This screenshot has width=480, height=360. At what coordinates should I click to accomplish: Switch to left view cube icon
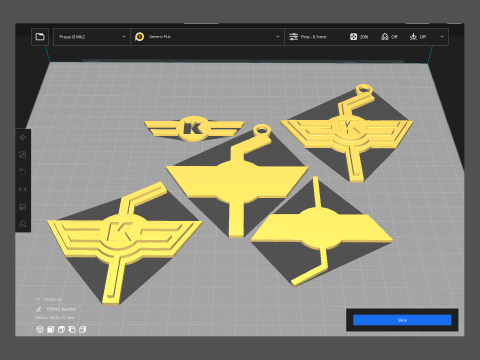click(72, 329)
